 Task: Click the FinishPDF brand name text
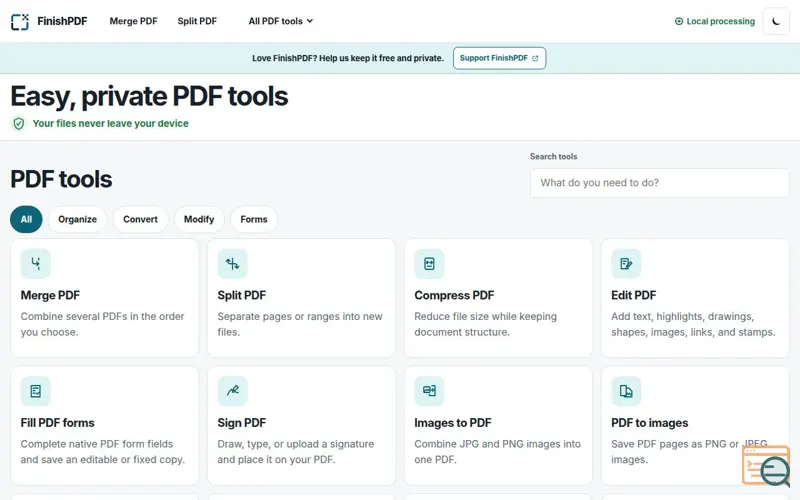(x=62, y=21)
